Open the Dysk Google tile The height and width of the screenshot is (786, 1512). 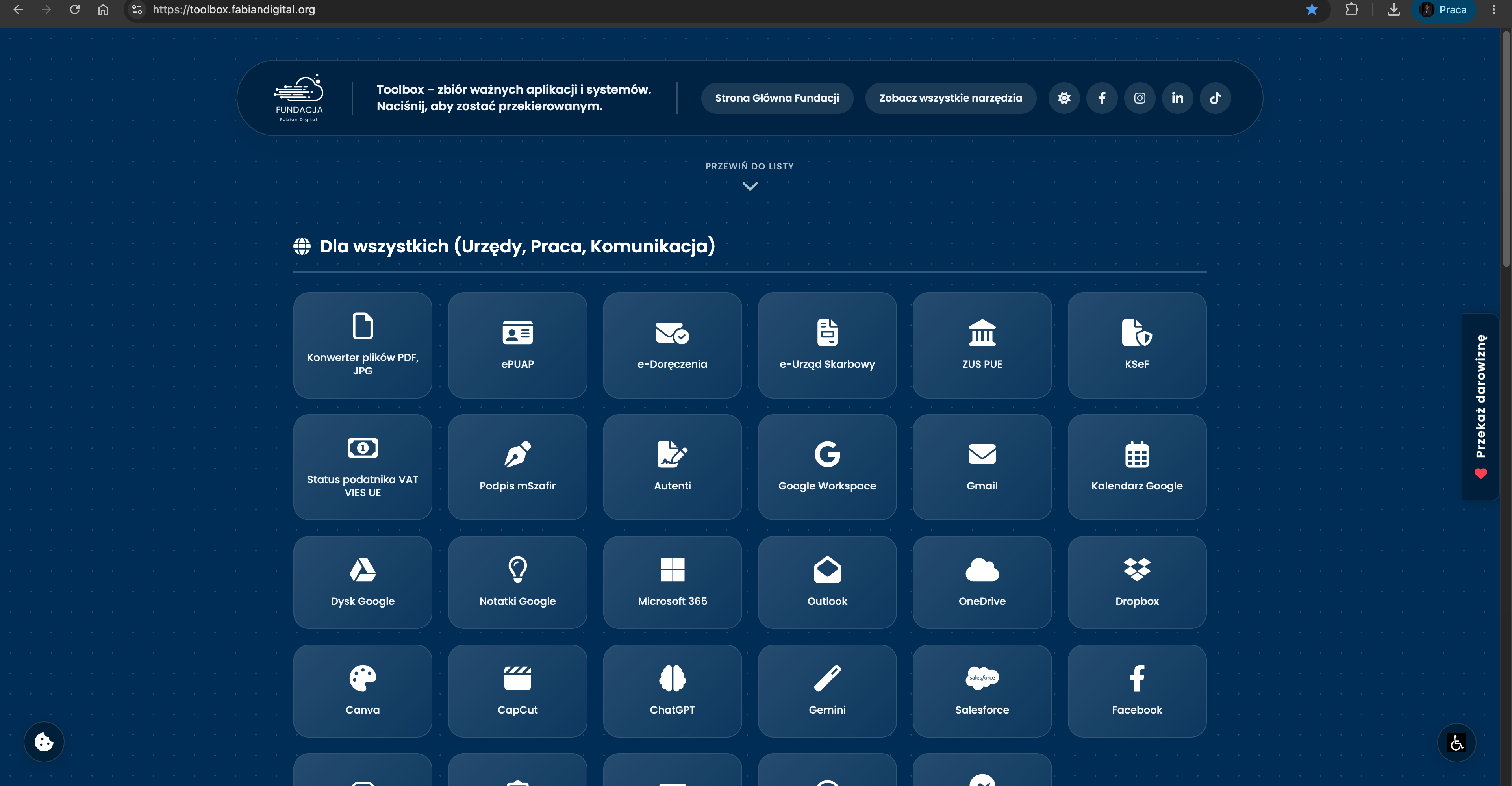pyautogui.click(x=363, y=582)
